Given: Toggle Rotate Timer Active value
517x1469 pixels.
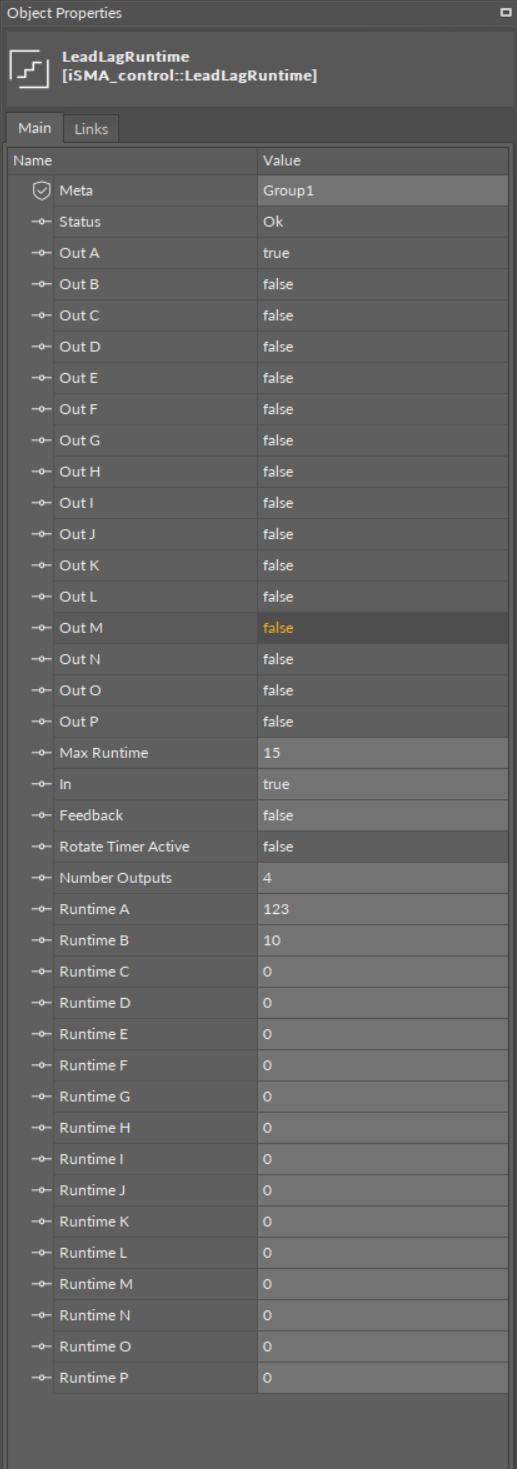Looking at the screenshot, I should (x=382, y=847).
